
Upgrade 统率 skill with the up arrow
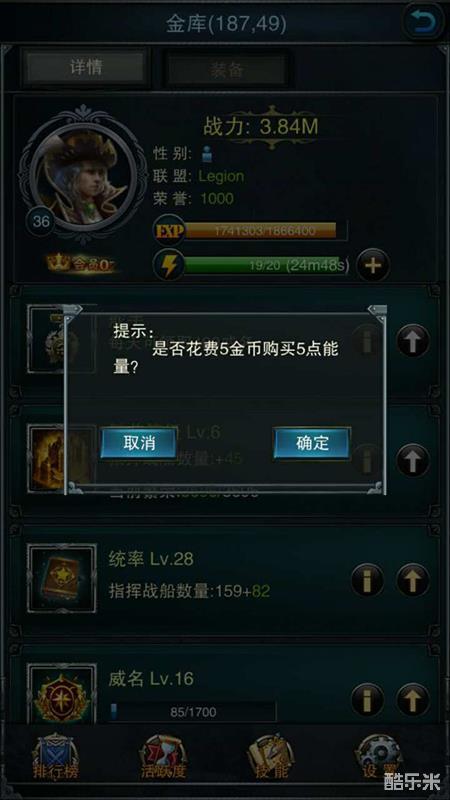click(x=413, y=580)
